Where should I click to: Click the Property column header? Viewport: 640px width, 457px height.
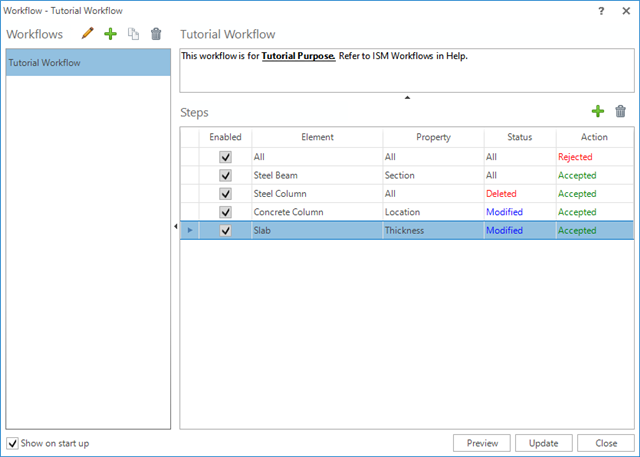point(433,137)
